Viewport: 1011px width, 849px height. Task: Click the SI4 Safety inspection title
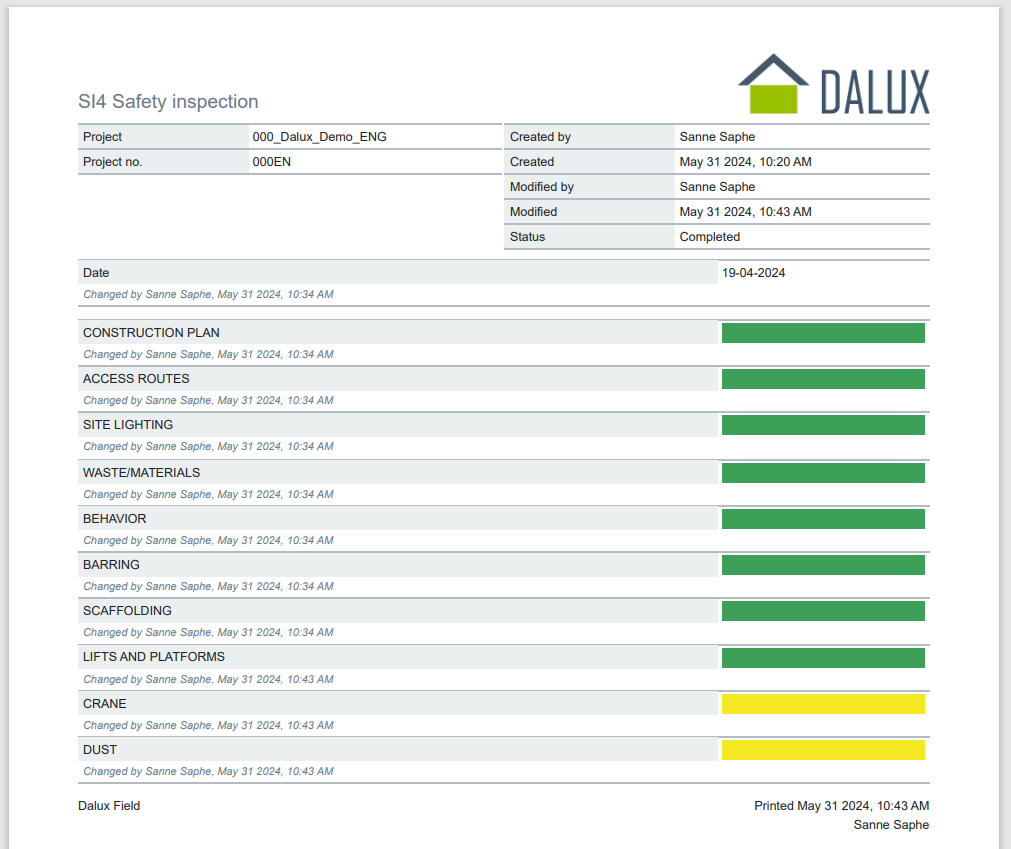(x=168, y=102)
